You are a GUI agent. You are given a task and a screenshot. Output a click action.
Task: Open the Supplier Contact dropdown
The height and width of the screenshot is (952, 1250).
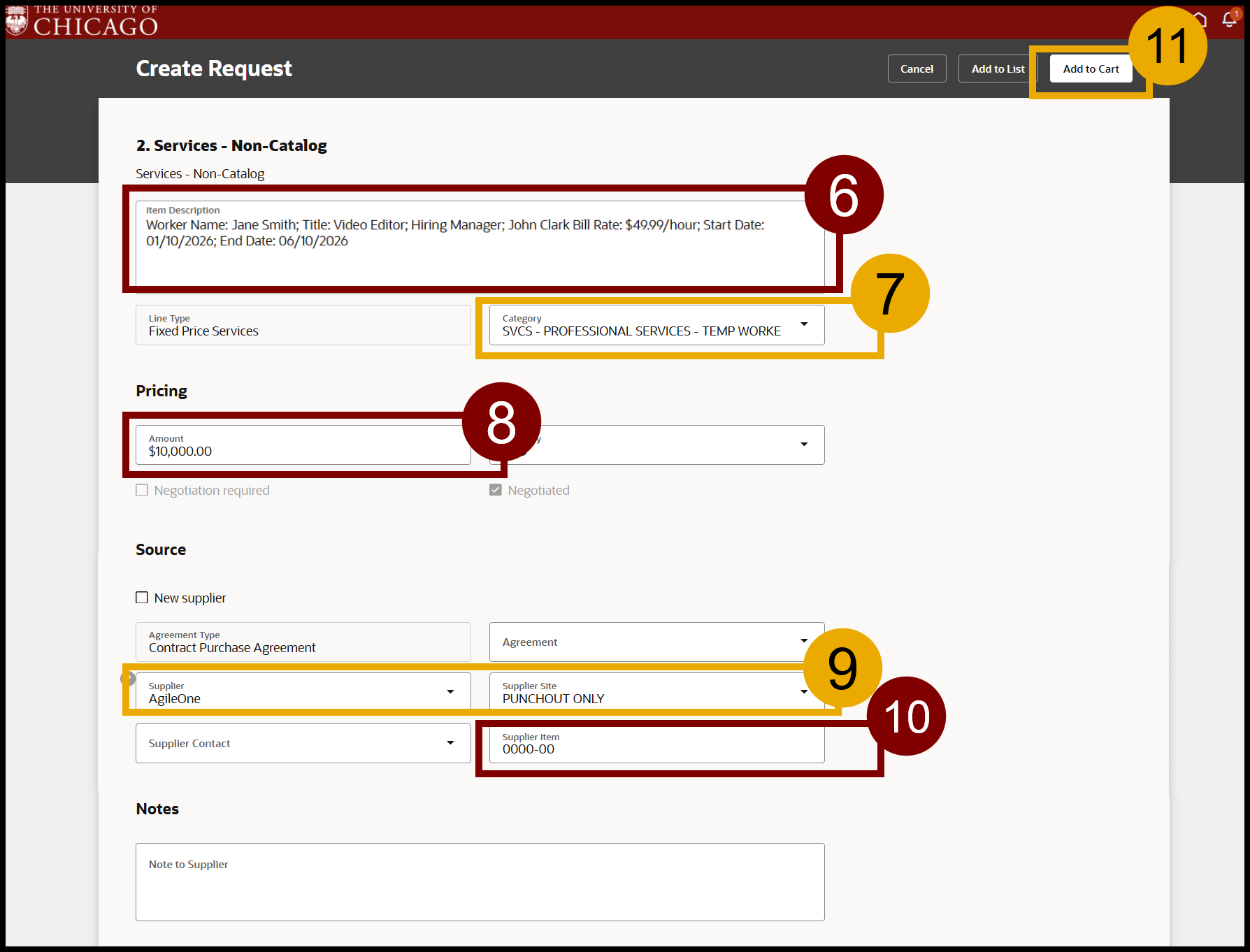click(x=450, y=743)
